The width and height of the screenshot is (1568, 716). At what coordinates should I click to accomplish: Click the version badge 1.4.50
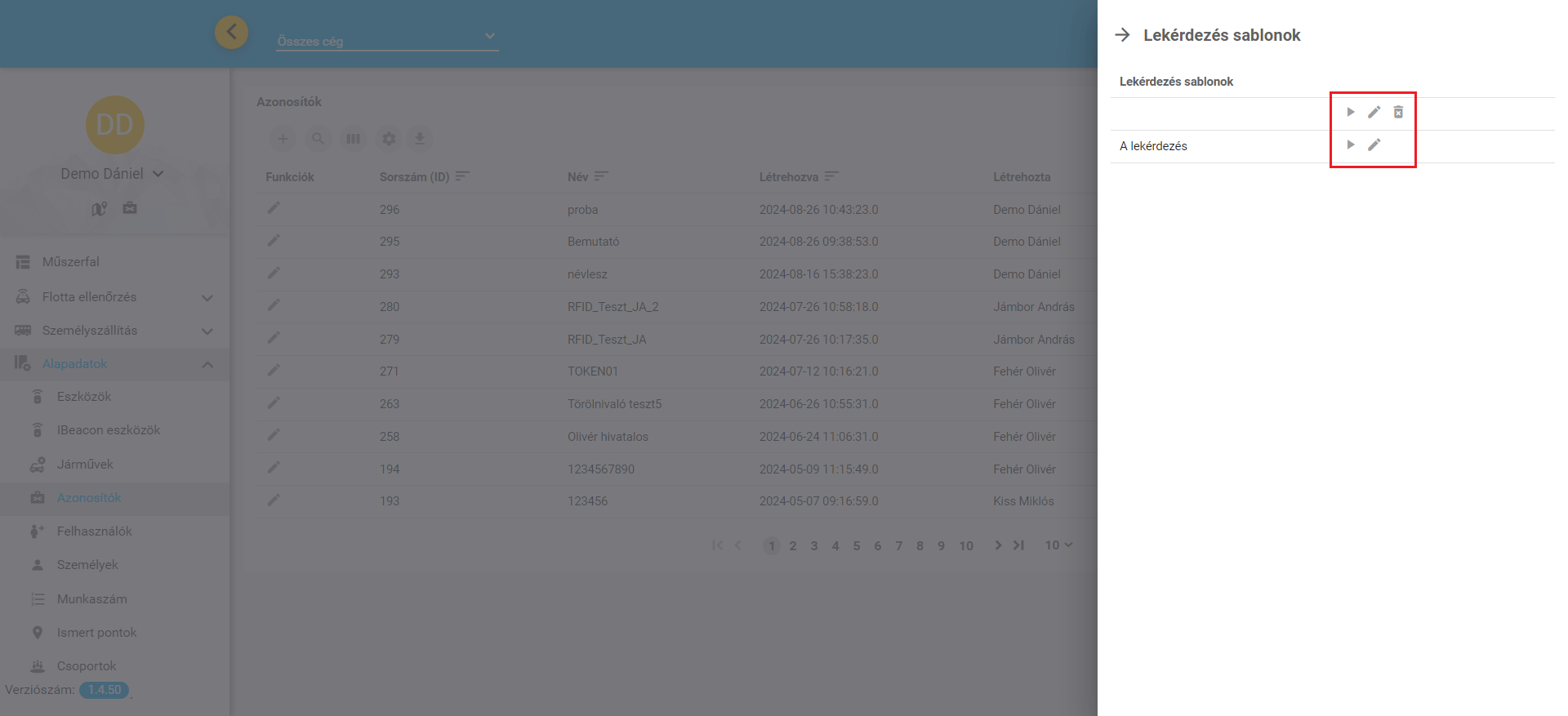pyautogui.click(x=105, y=690)
